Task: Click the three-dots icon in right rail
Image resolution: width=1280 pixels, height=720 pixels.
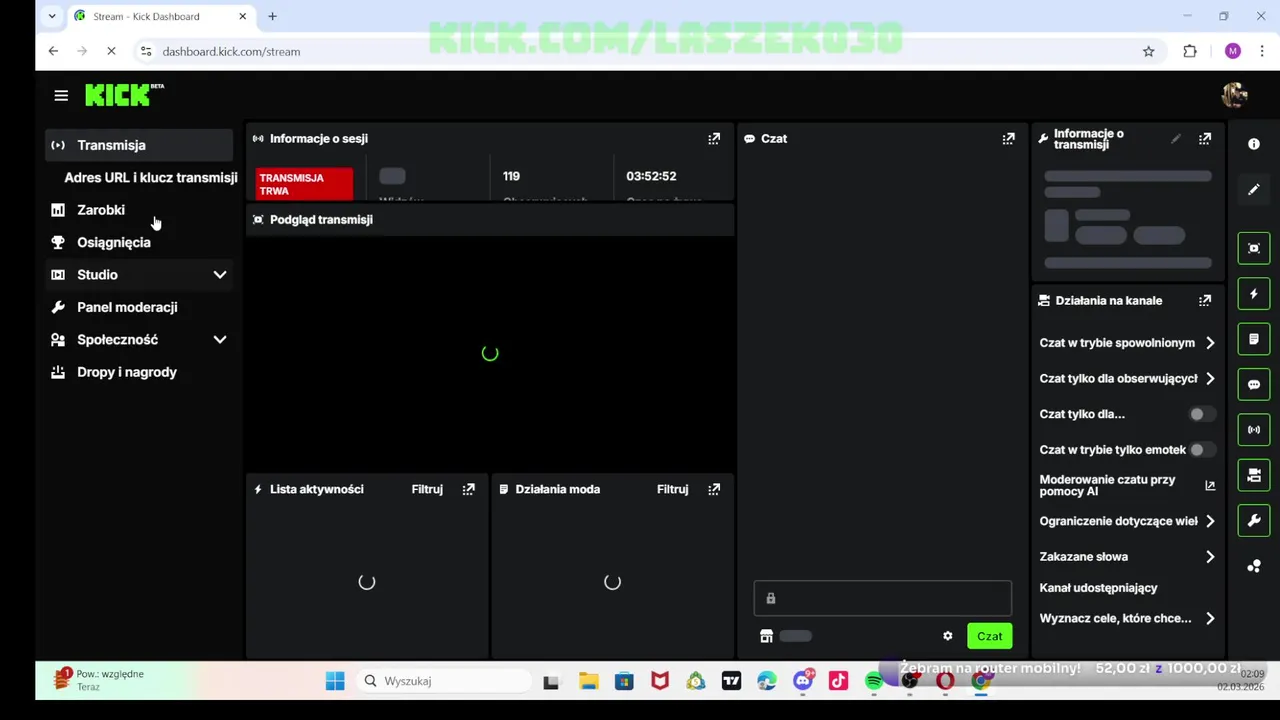Action: coord(1254,566)
